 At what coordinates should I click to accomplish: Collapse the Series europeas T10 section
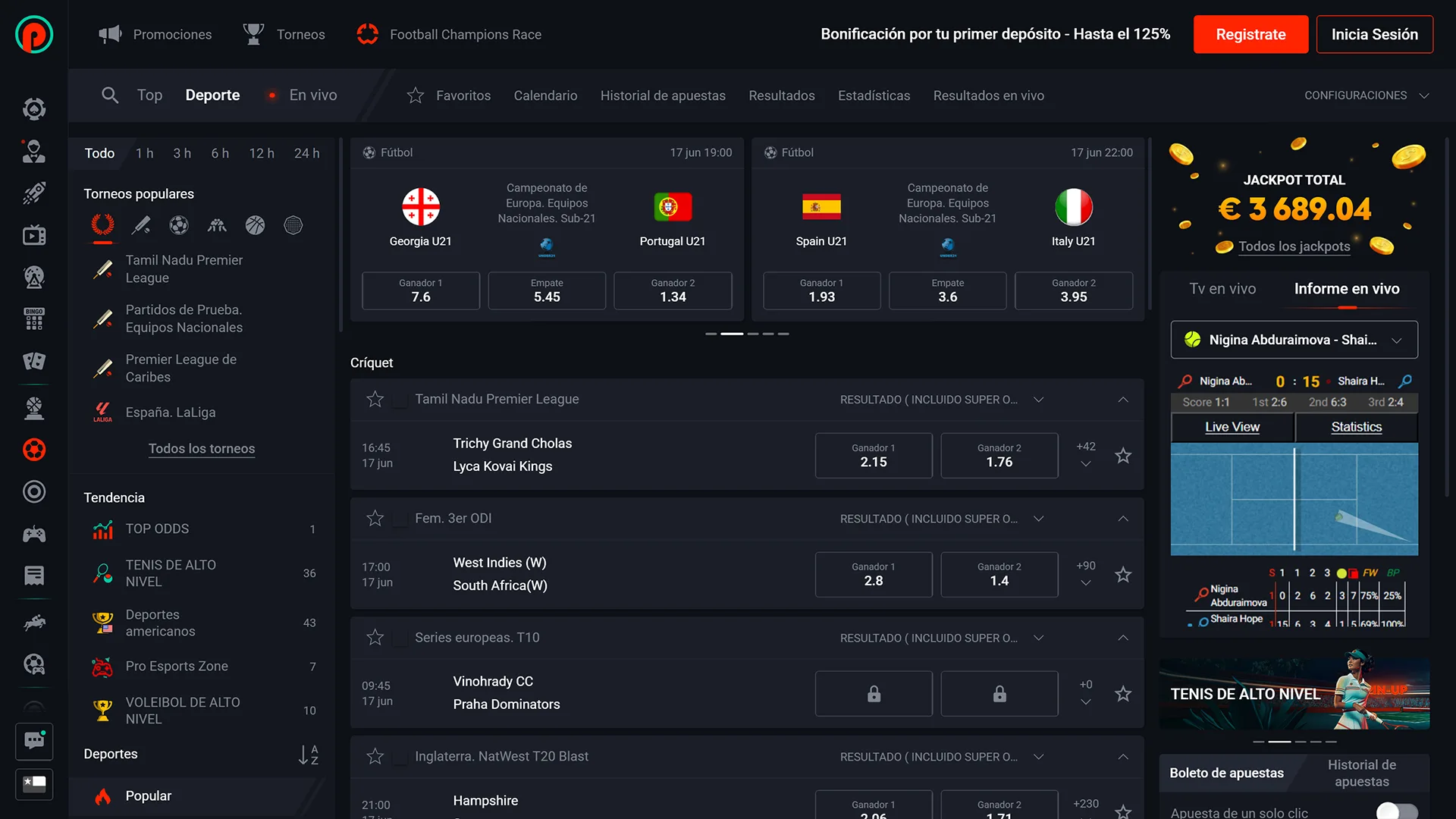[x=1123, y=638]
